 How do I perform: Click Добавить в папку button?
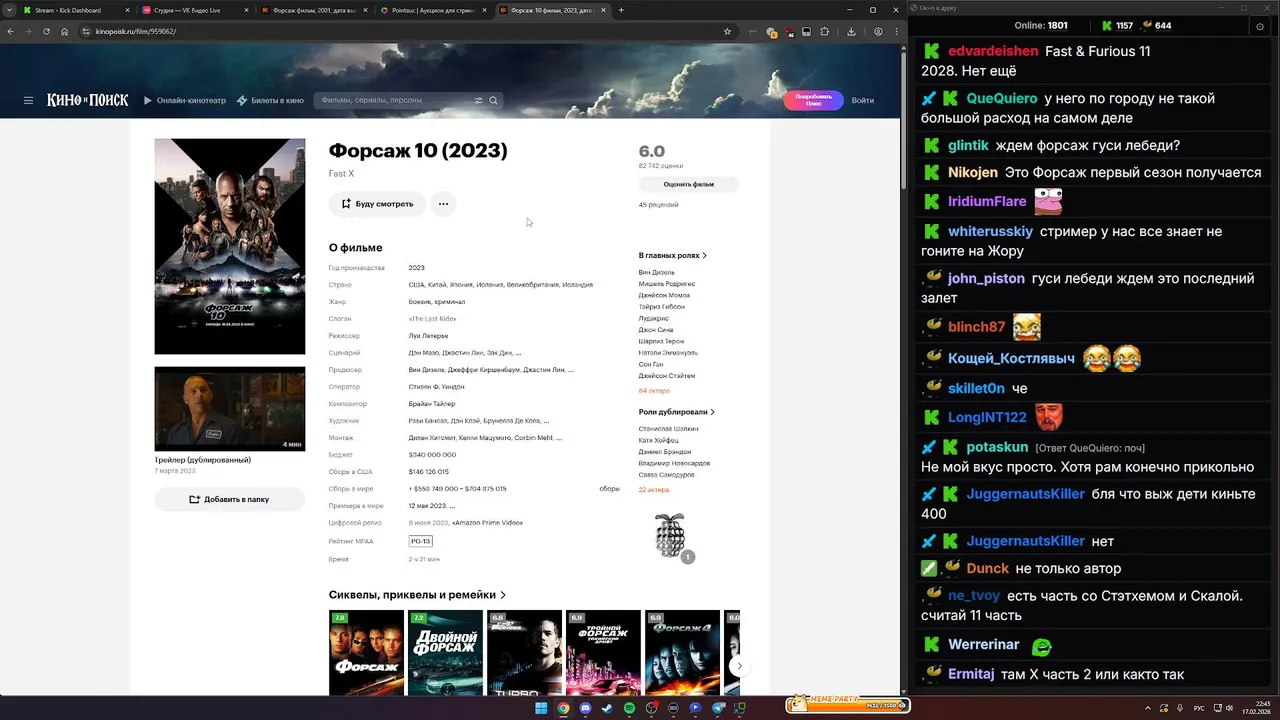(229, 499)
